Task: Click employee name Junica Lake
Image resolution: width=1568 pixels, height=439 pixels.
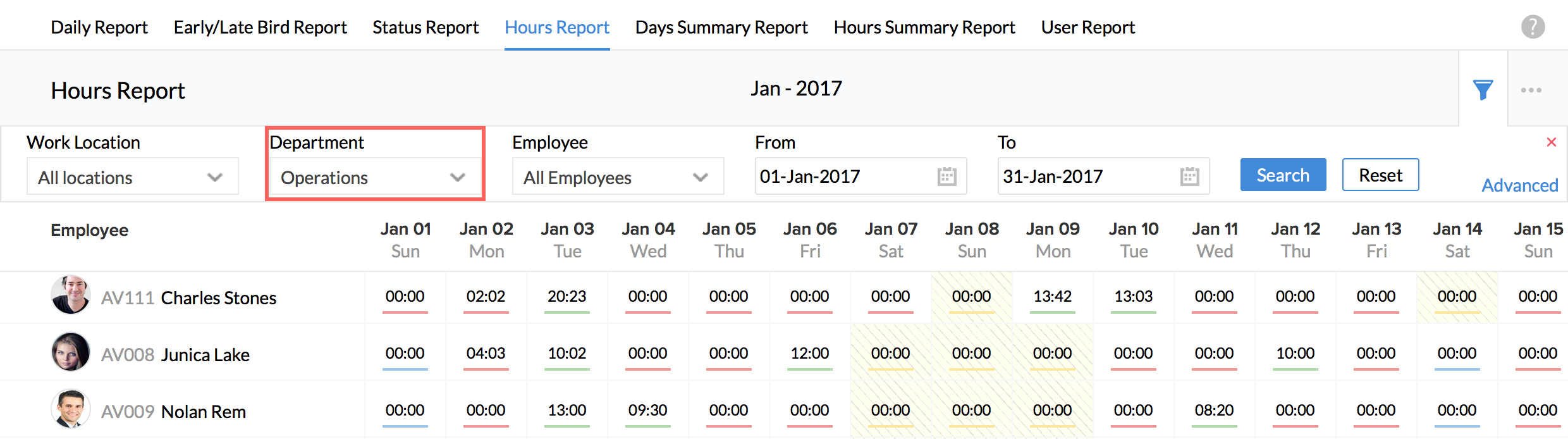Action: coord(205,355)
